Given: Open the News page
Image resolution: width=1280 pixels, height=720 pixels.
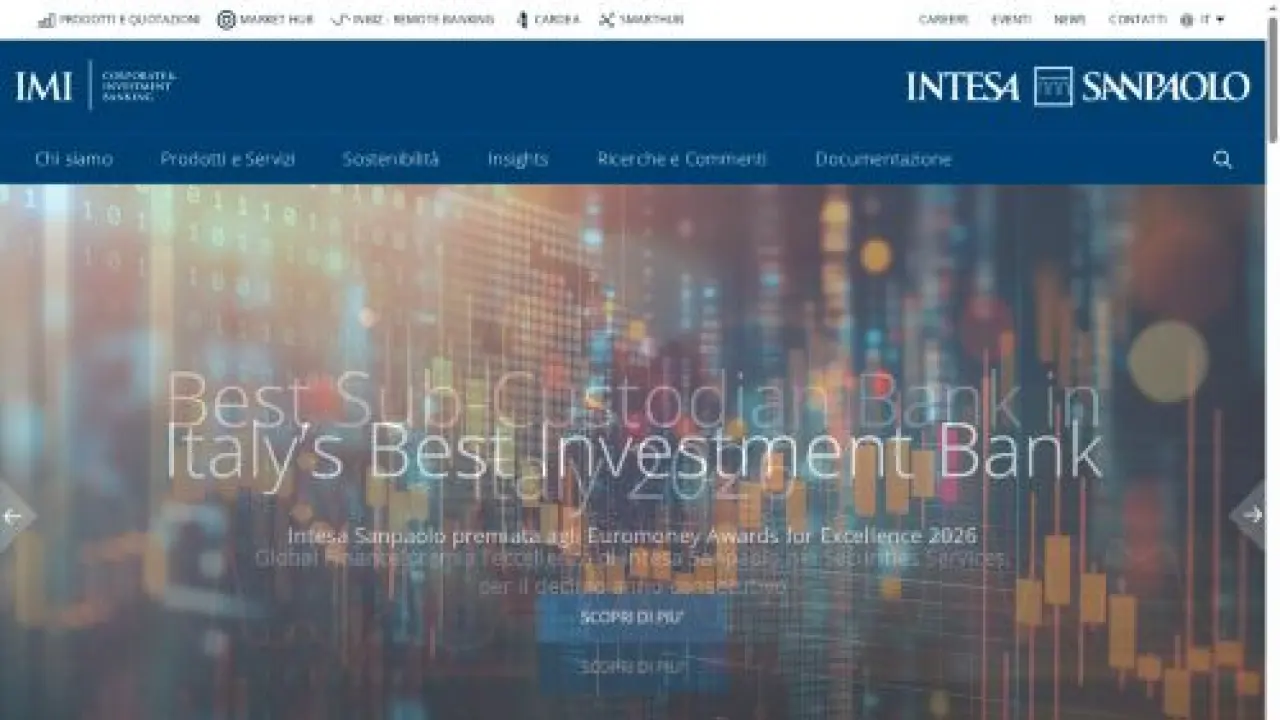Looking at the screenshot, I should click(1069, 19).
